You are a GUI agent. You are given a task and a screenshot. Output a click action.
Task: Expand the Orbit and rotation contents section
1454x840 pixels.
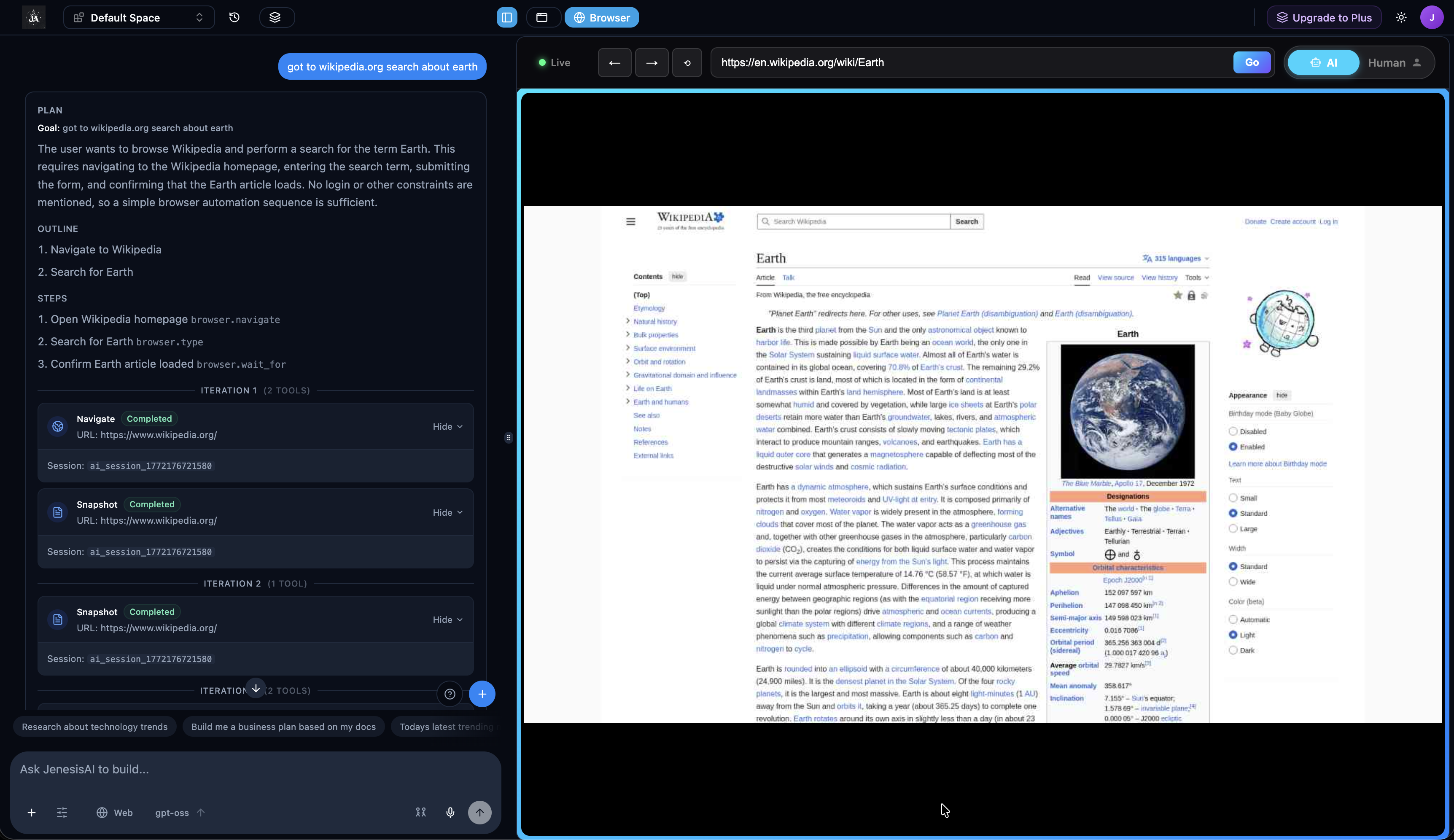[627, 361]
